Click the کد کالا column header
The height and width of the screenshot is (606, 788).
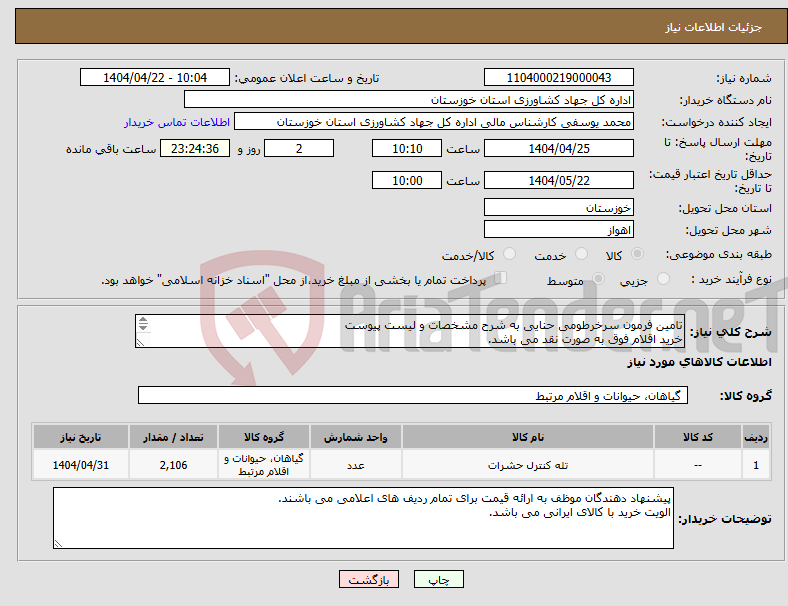(x=698, y=437)
